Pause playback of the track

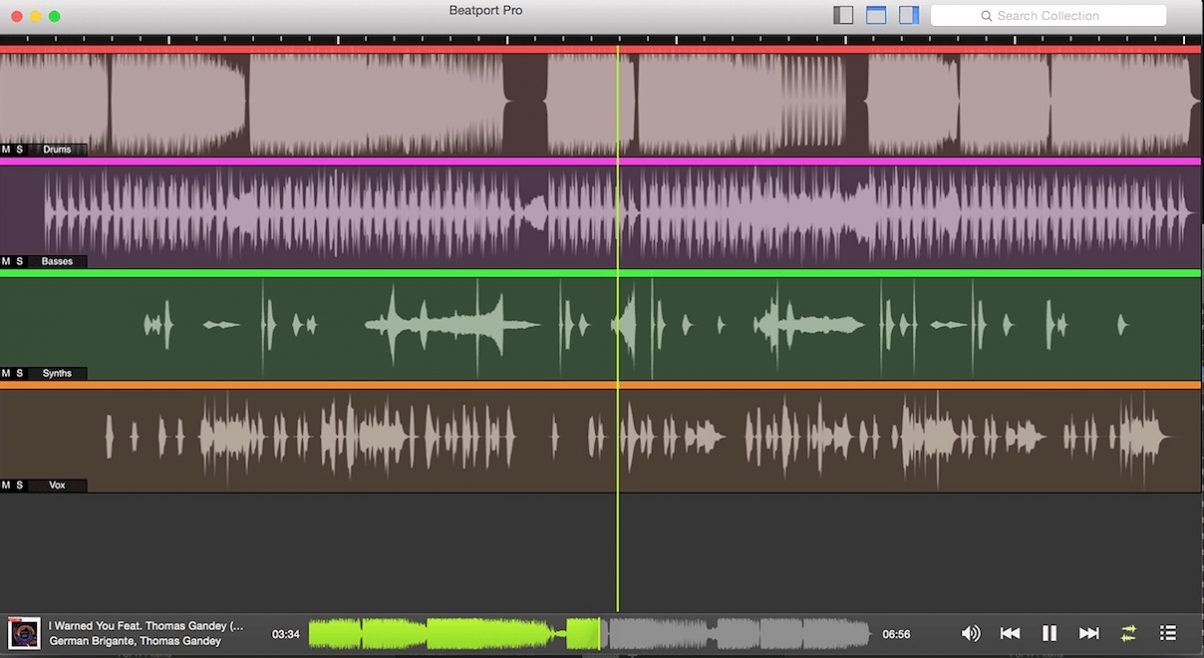tap(1049, 633)
